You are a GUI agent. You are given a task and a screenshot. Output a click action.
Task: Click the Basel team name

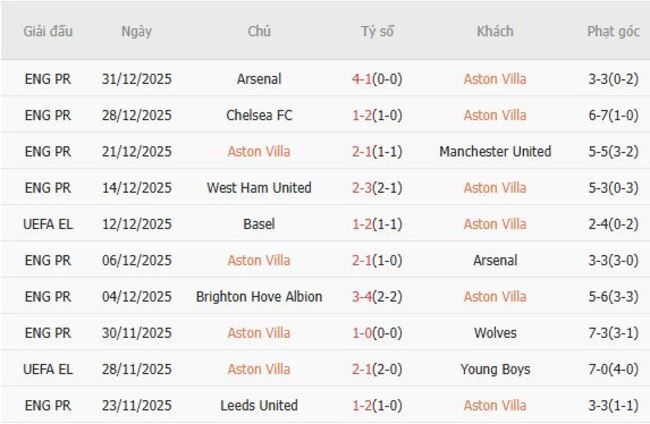pyautogui.click(x=259, y=224)
